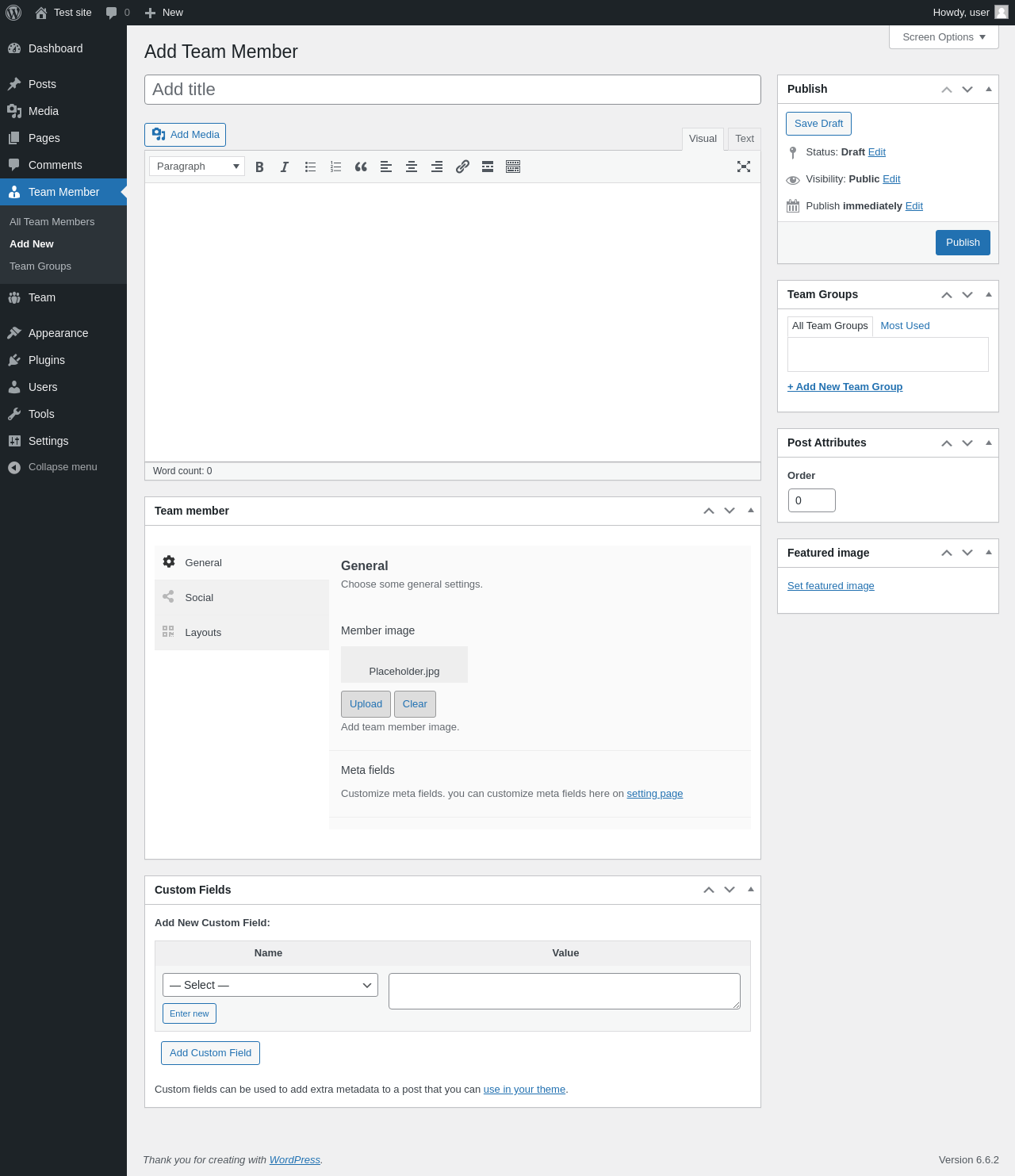Click the blue Publish button
The height and width of the screenshot is (1176, 1015).
963,243
